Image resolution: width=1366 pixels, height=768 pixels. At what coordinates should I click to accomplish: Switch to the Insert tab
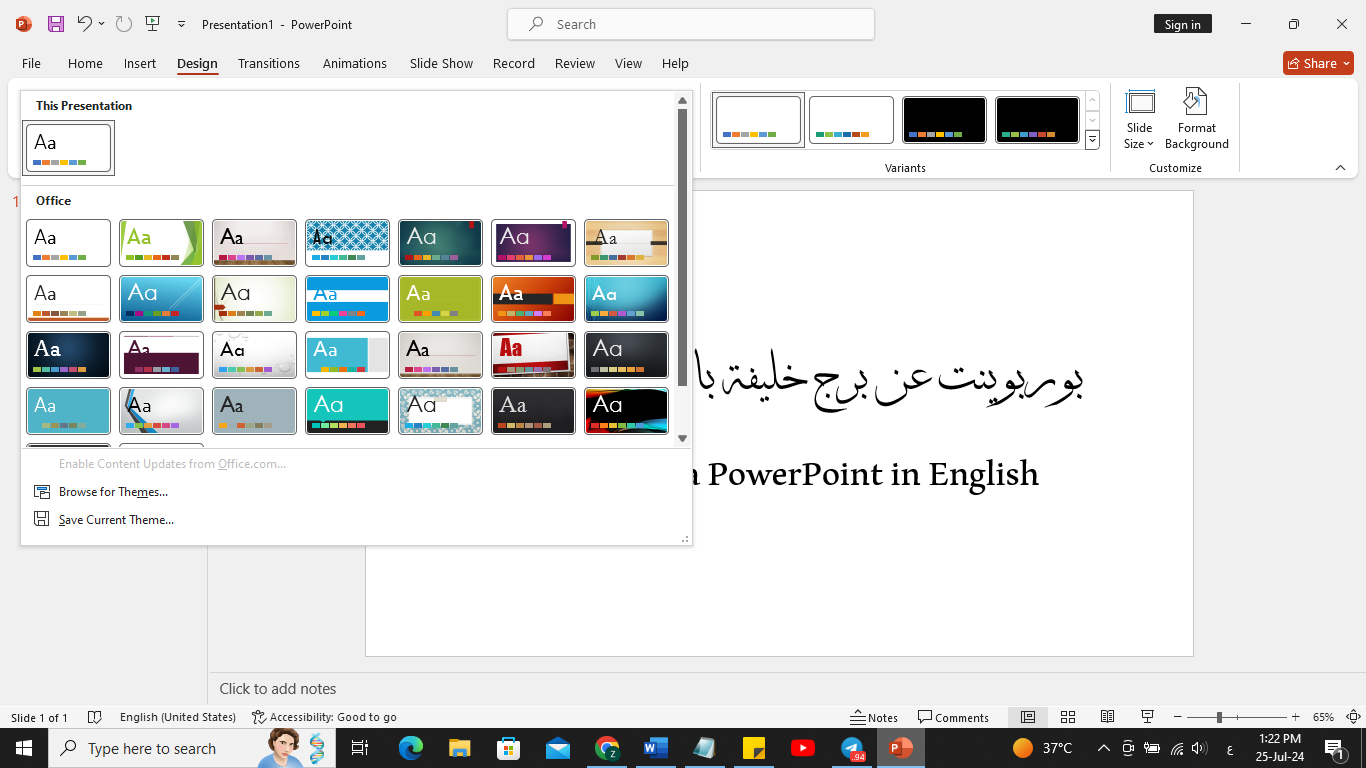coord(140,63)
